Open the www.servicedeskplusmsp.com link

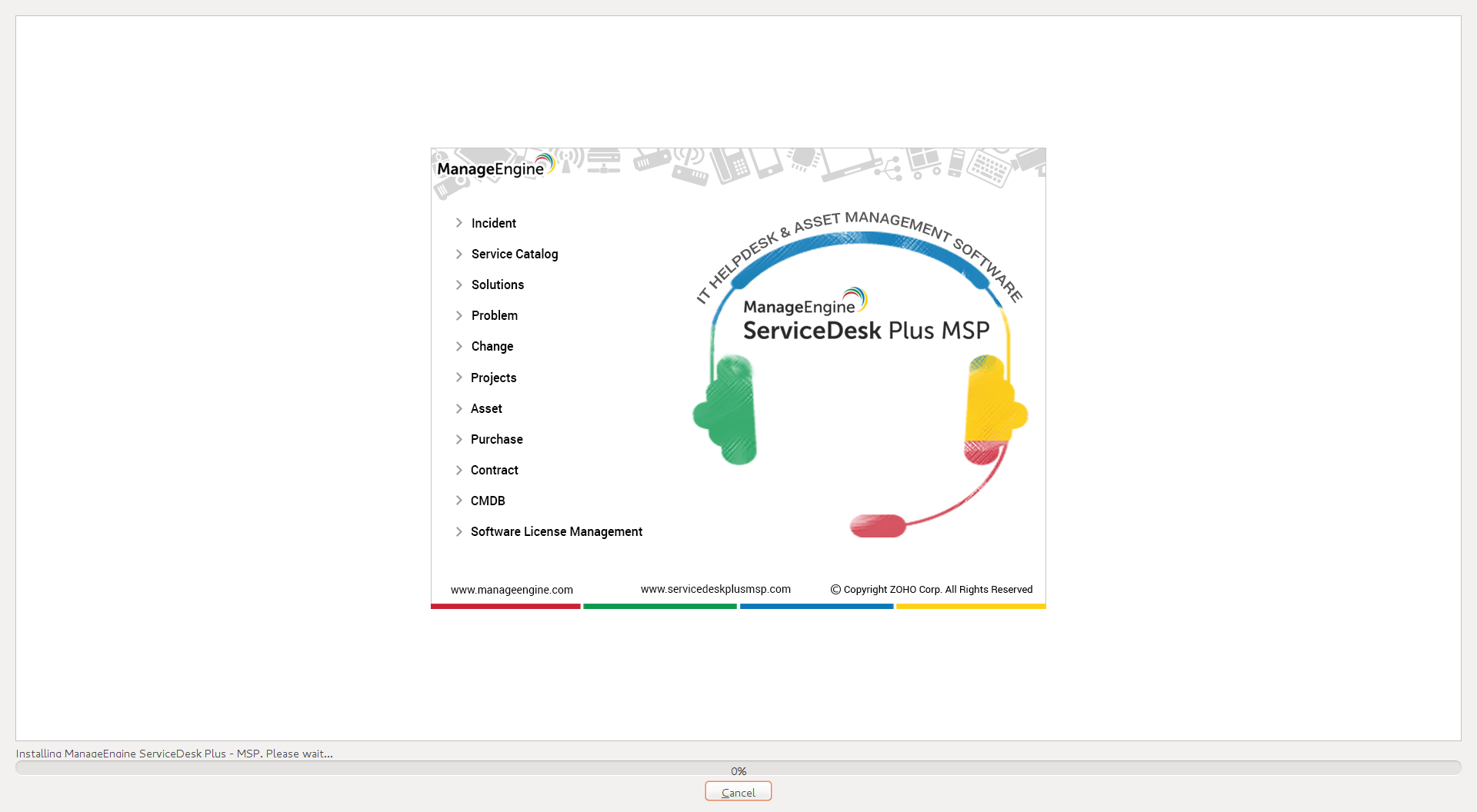click(715, 589)
